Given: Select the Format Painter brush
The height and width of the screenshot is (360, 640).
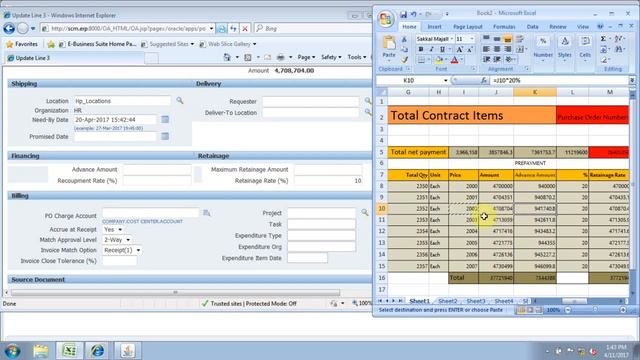Looking at the screenshot, I should pos(404,60).
